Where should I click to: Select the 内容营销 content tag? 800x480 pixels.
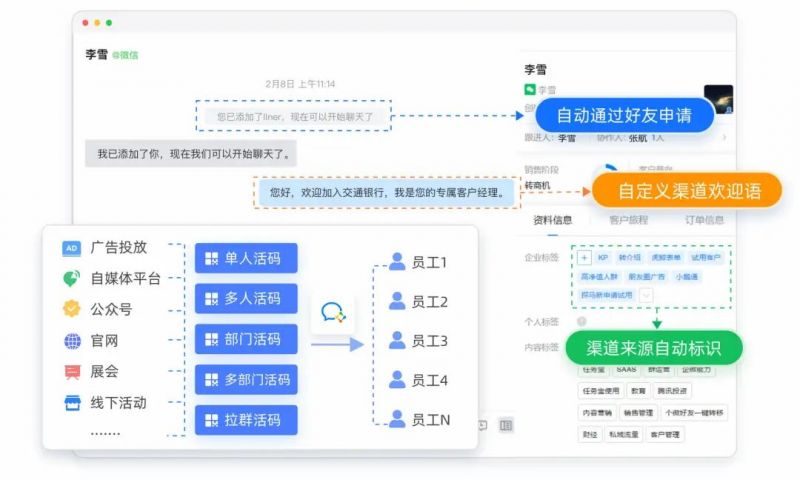coord(597,413)
